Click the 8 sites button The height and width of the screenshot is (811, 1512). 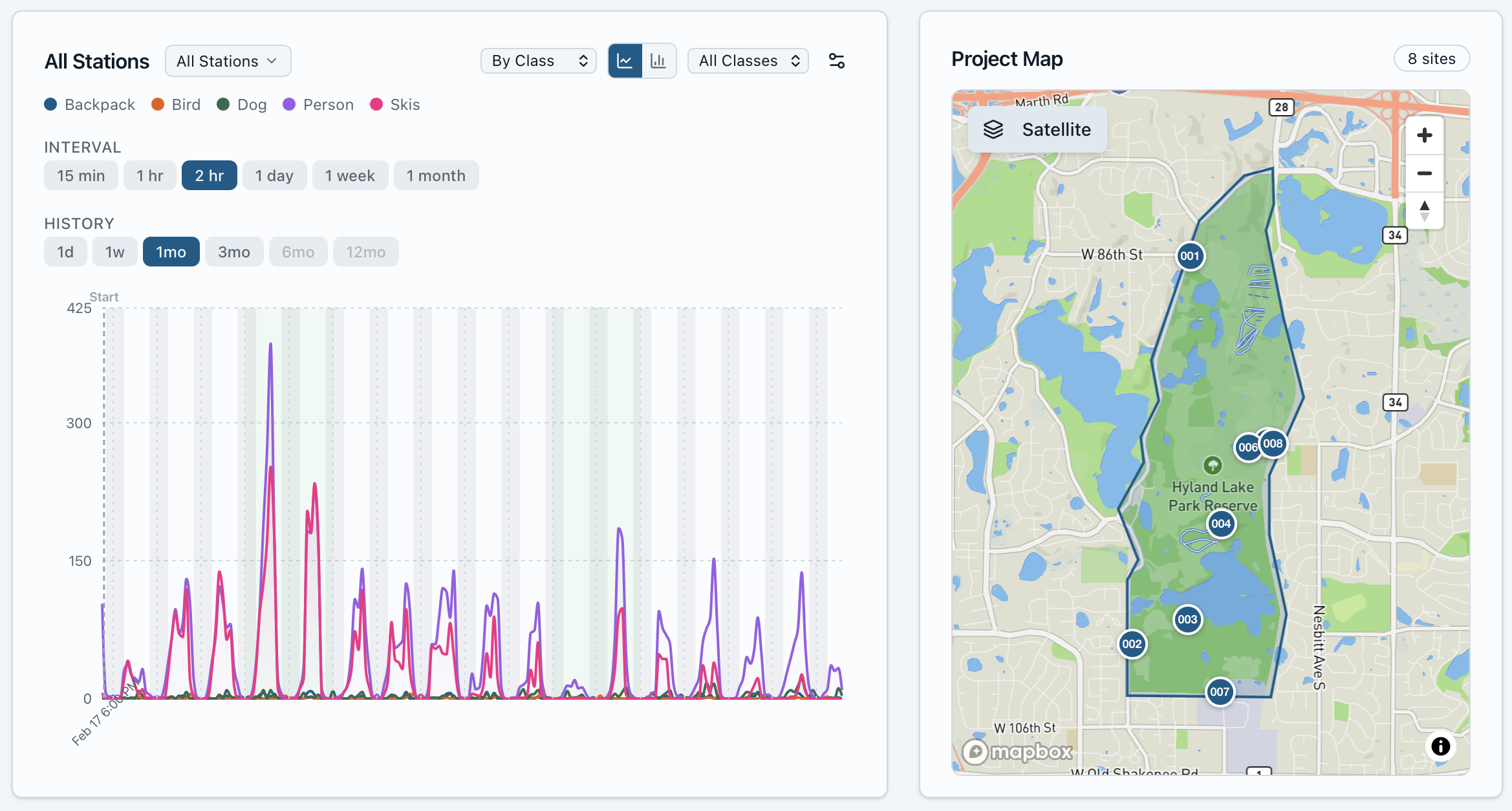pyautogui.click(x=1431, y=58)
